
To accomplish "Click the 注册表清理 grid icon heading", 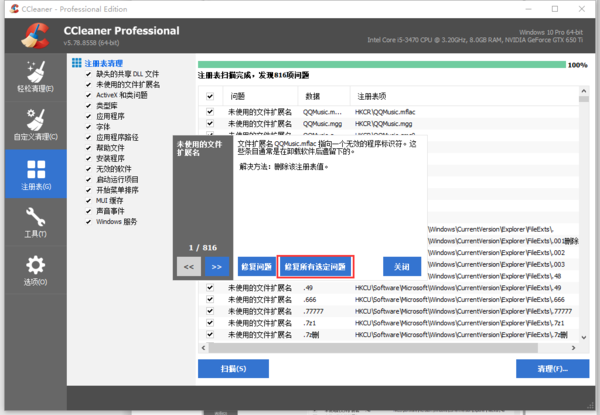I will pos(75,62).
